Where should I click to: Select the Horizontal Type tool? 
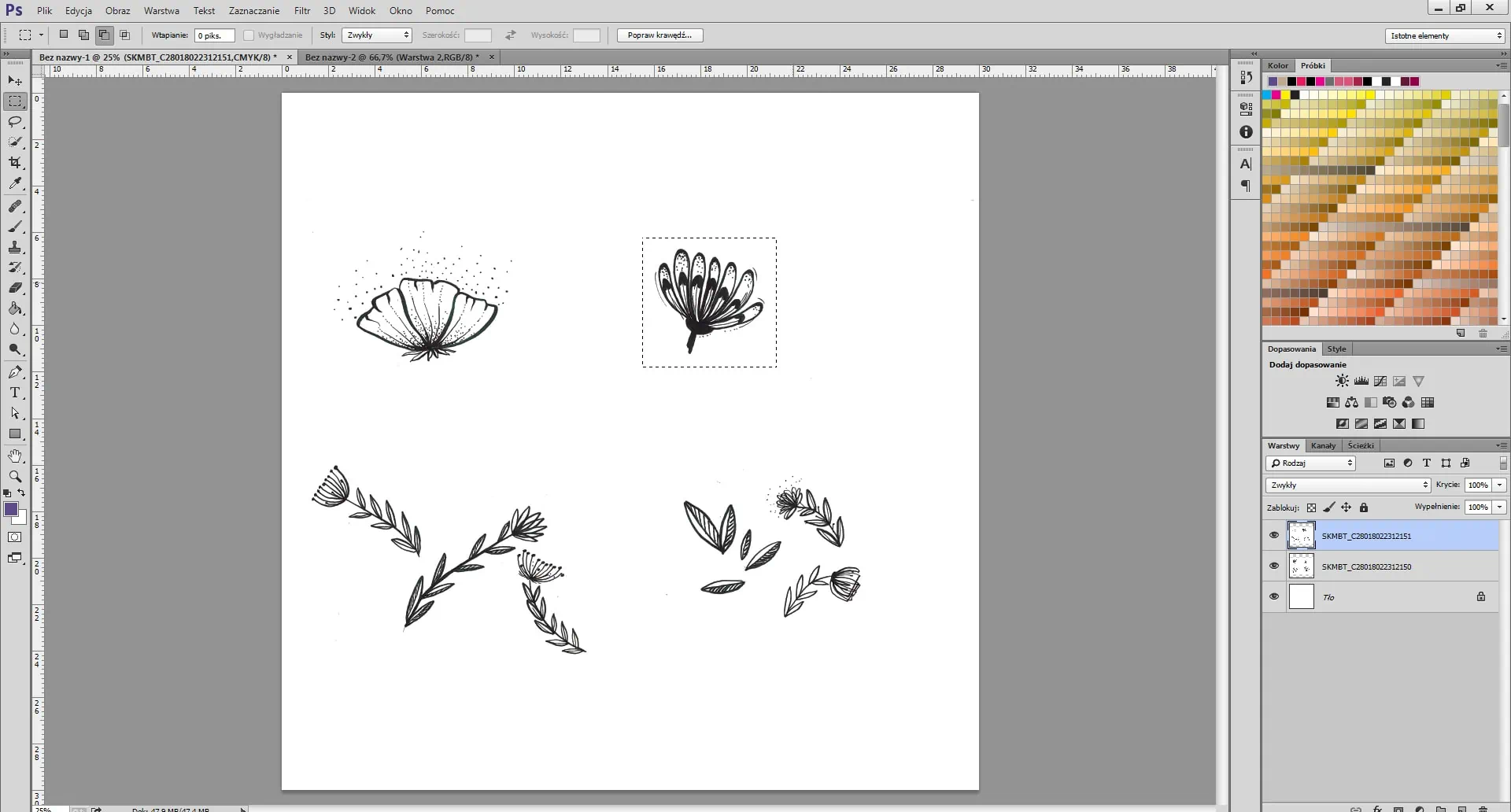tap(15, 393)
